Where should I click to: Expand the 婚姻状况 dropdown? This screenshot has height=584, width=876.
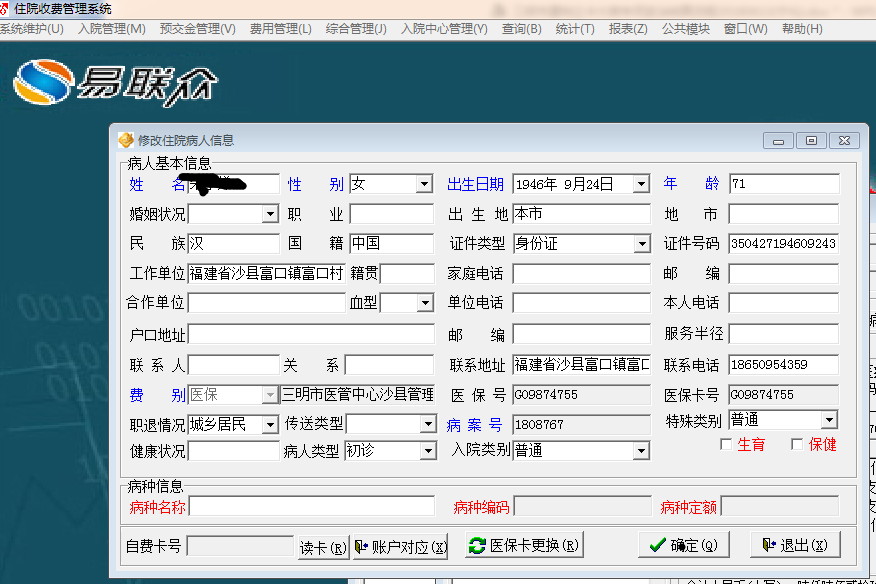point(270,214)
